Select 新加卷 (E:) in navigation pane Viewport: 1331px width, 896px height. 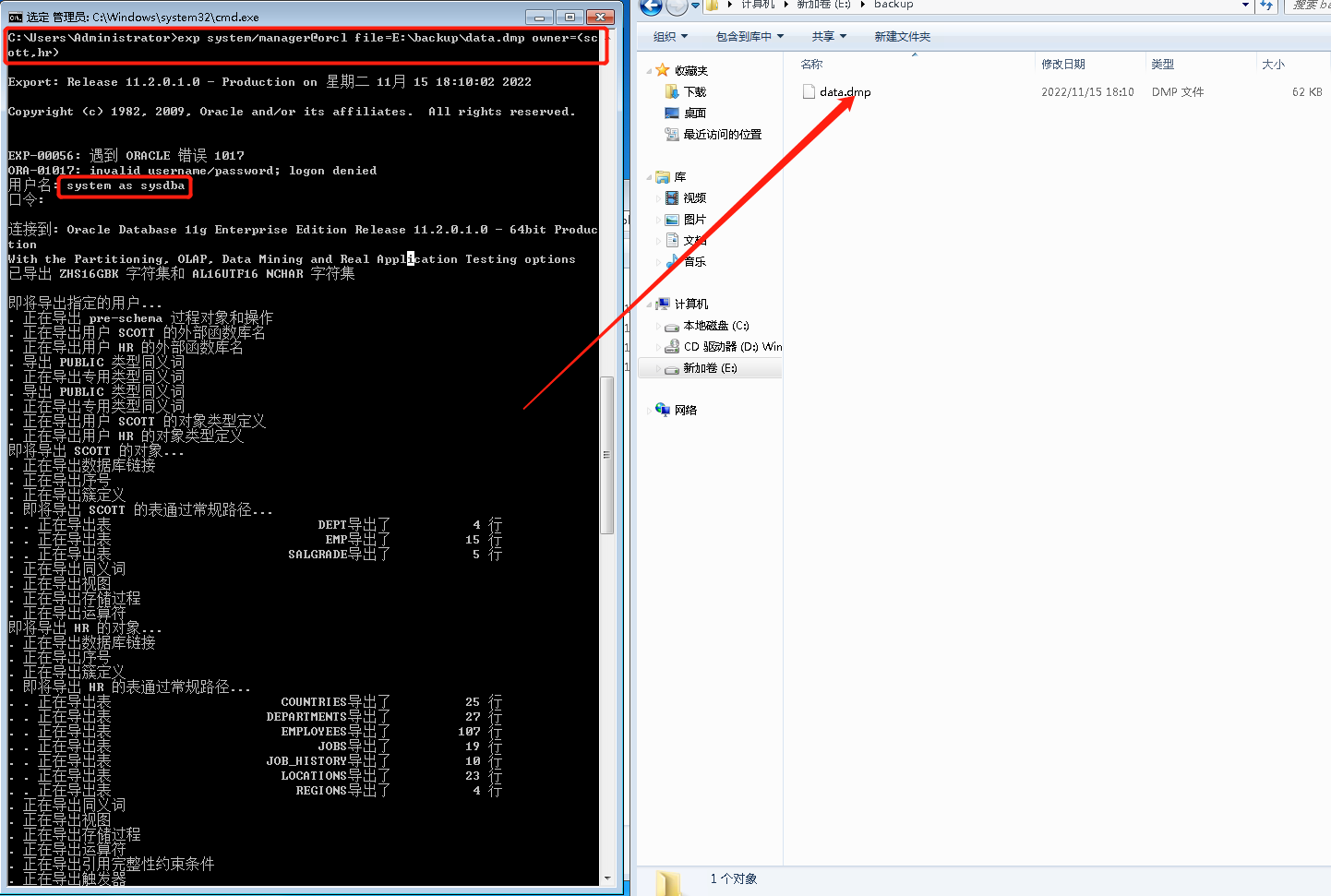pyautogui.click(x=710, y=368)
